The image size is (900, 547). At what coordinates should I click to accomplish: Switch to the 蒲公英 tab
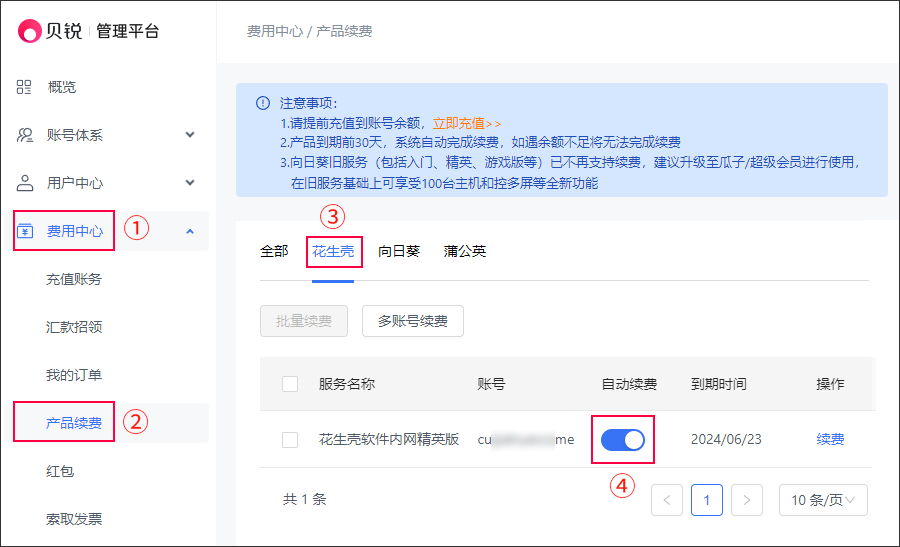465,251
